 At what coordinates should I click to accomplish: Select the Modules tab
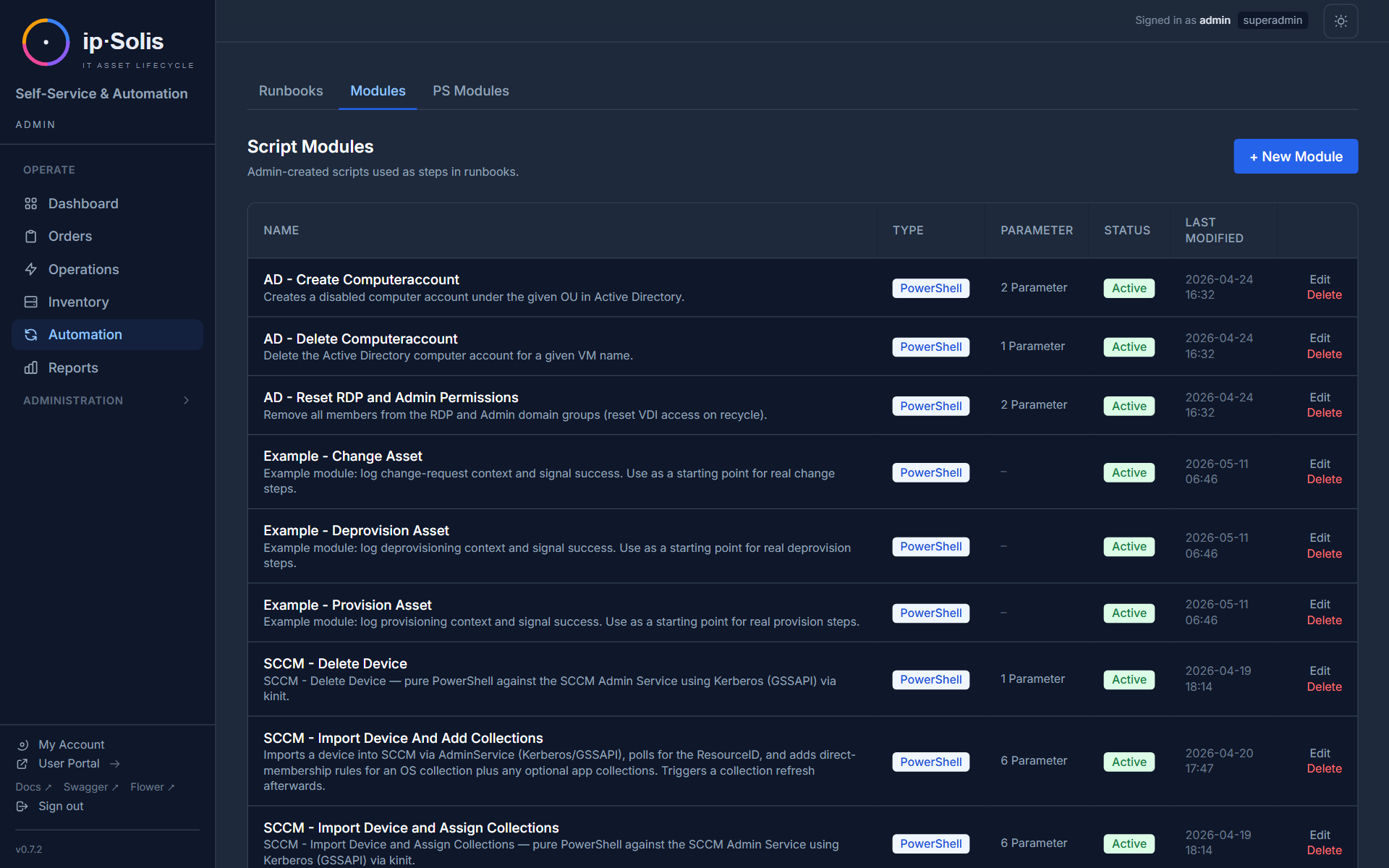coord(378,91)
